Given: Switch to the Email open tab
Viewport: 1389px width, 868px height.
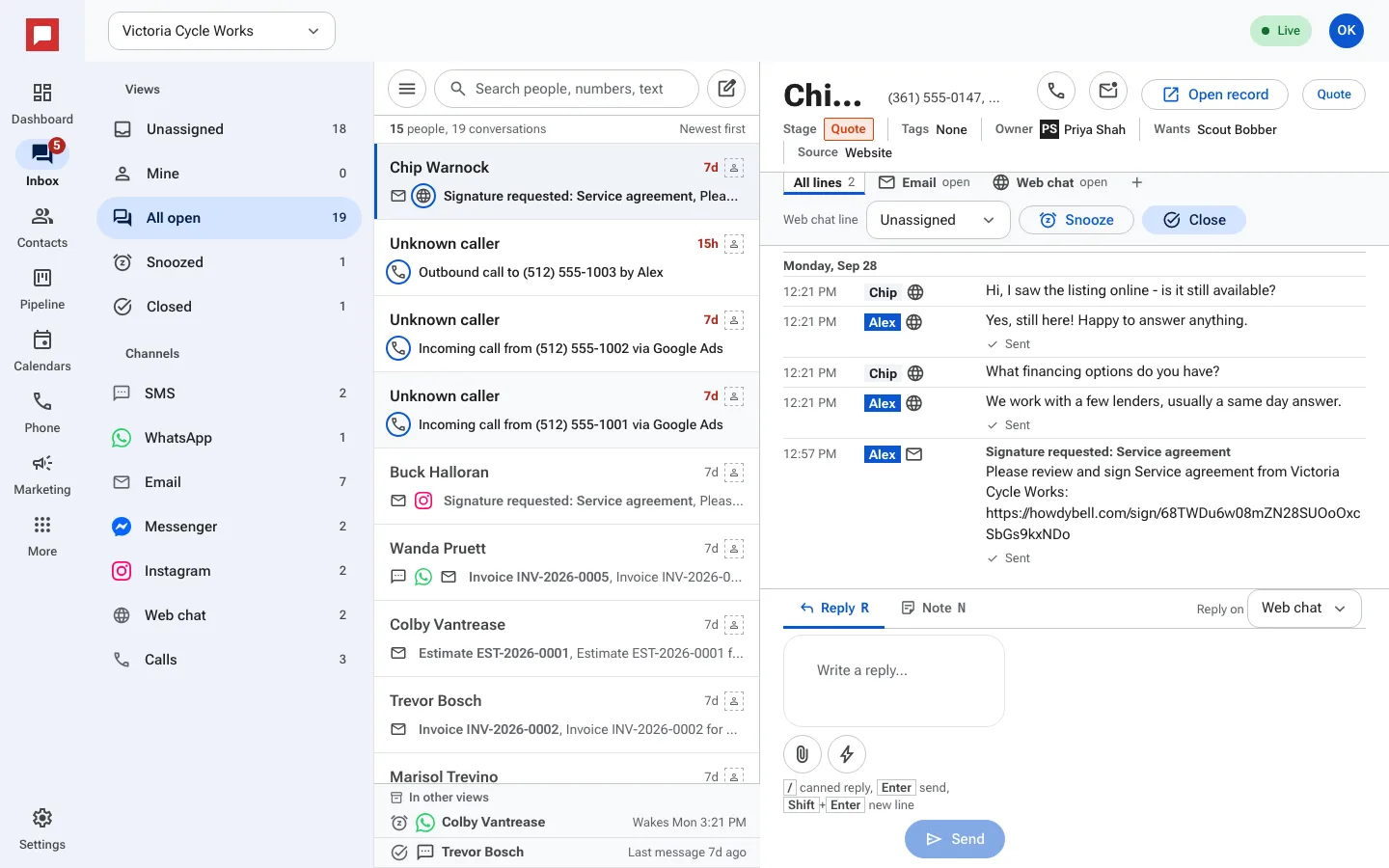Looking at the screenshot, I should [924, 182].
